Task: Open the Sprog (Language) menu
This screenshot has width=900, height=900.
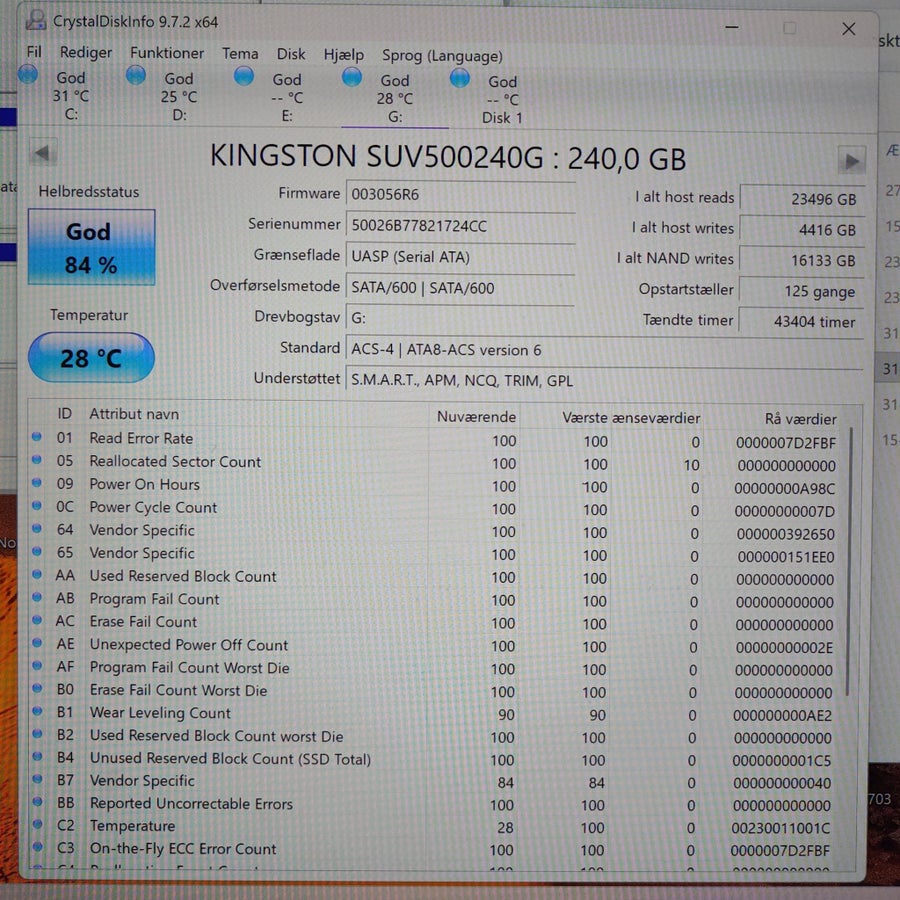Action: [442, 56]
